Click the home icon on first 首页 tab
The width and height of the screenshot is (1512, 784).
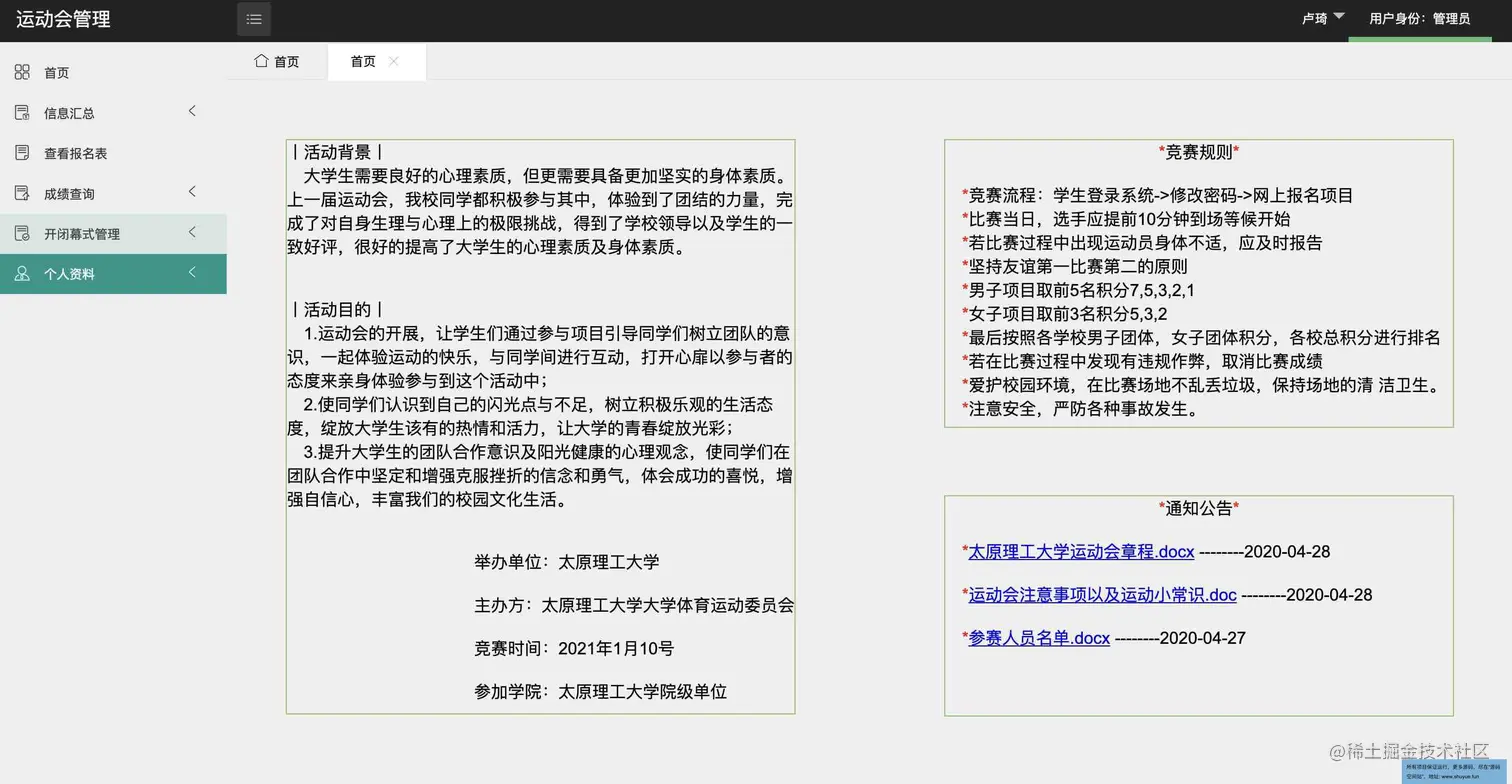(261, 61)
